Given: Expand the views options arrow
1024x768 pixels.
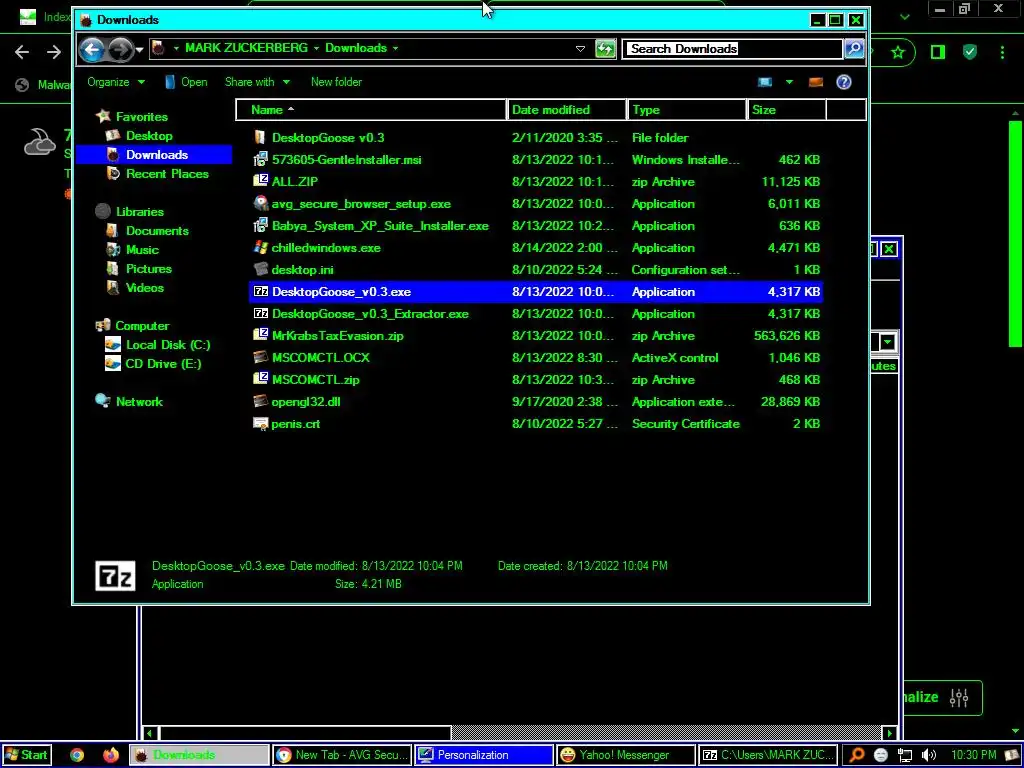Looking at the screenshot, I should click(x=789, y=82).
